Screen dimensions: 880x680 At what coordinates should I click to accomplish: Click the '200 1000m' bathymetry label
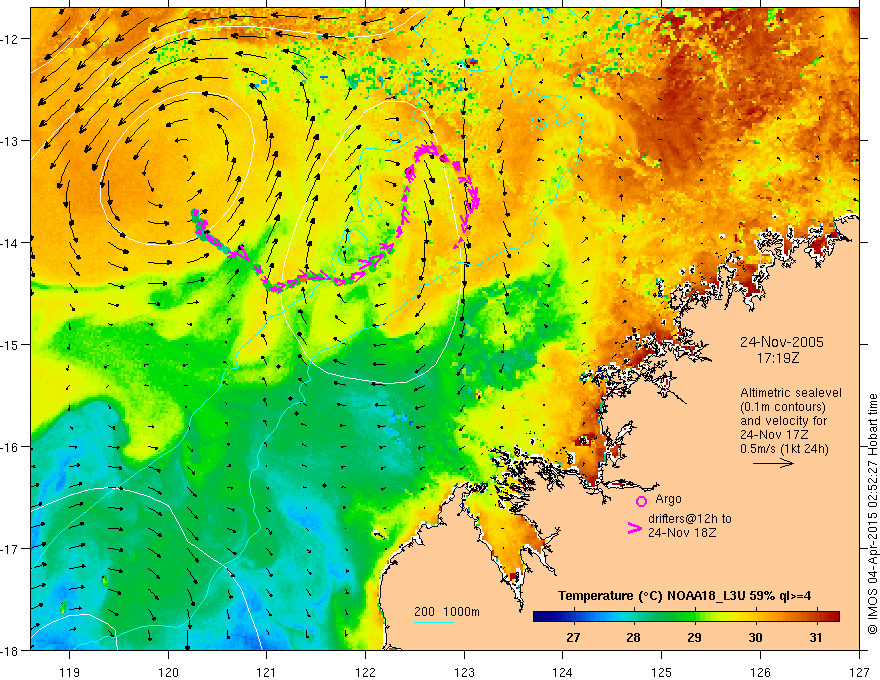click(x=447, y=612)
